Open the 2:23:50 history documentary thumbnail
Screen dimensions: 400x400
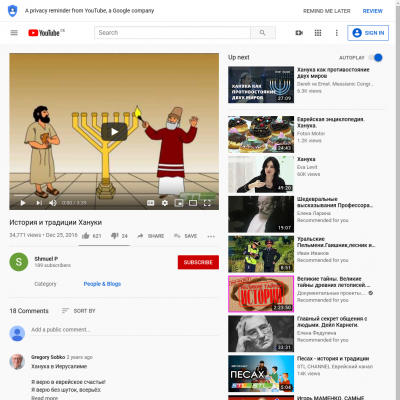[261, 294]
